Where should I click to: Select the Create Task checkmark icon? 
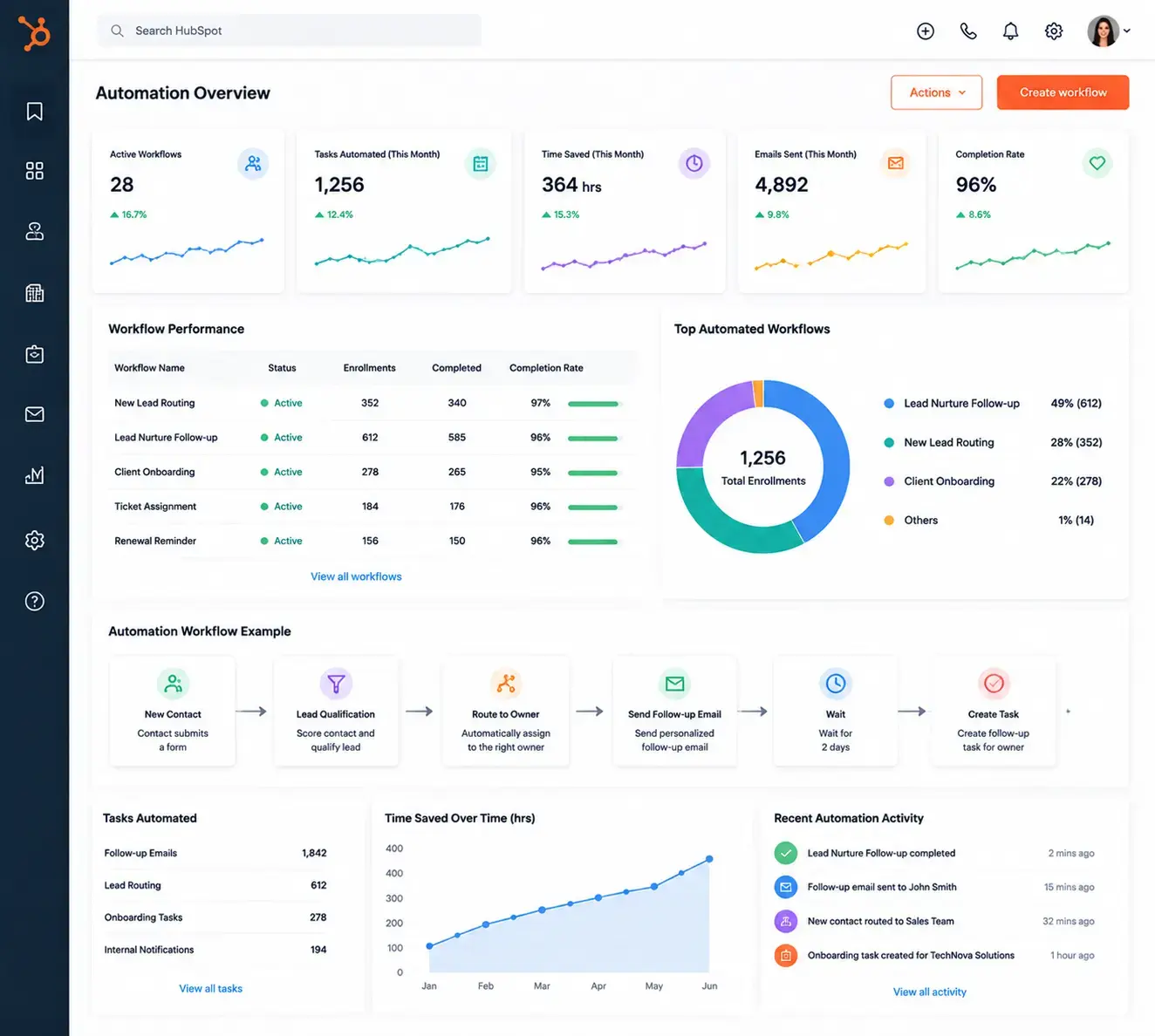(994, 684)
